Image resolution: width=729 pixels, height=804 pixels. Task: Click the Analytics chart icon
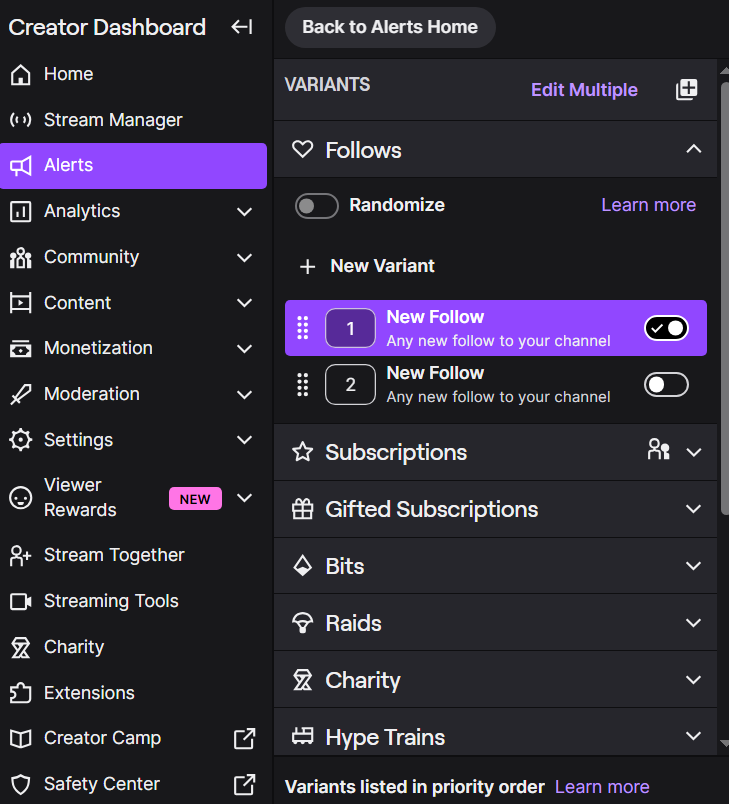(21, 211)
